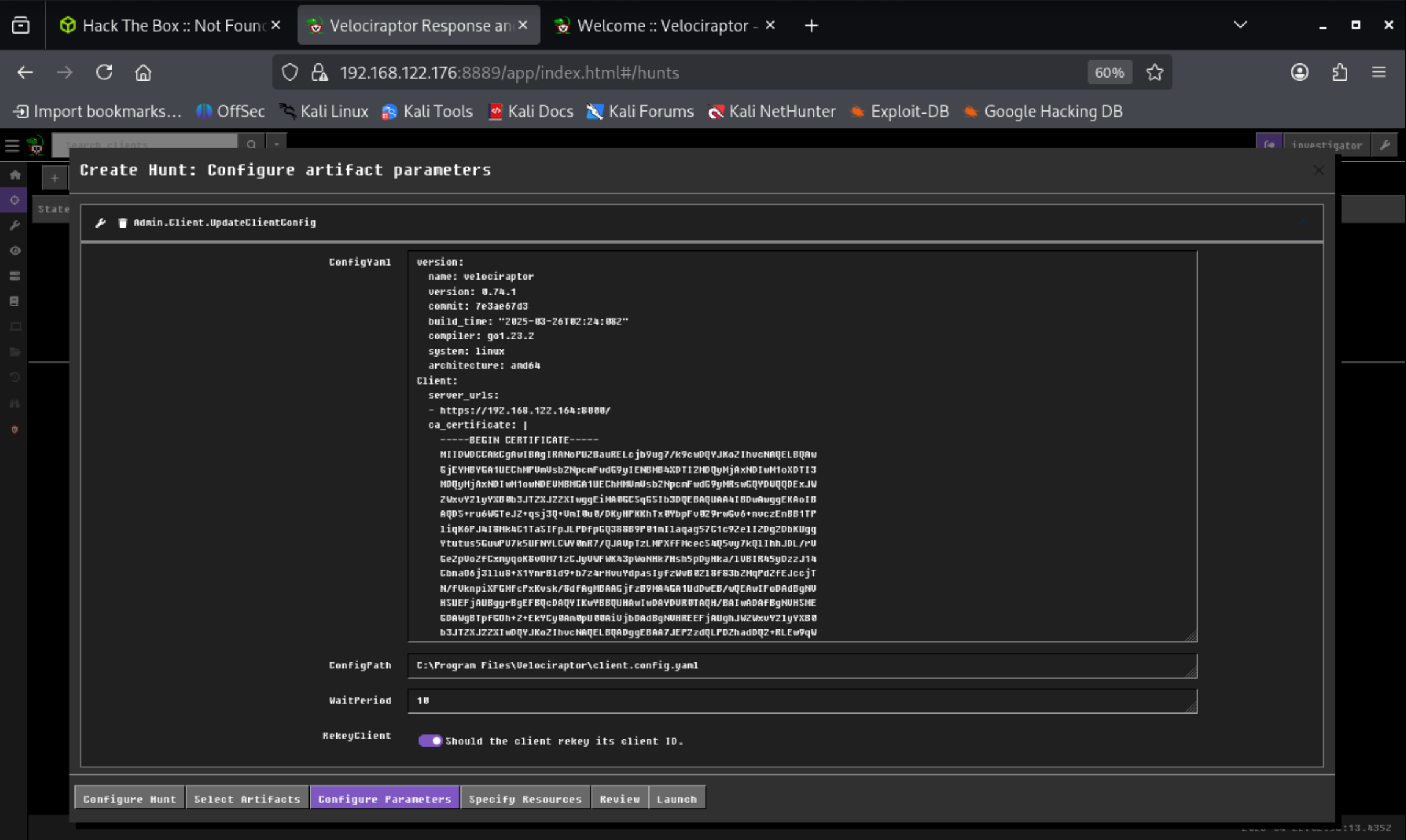Expand the client search dropdown arrow

coord(277,145)
